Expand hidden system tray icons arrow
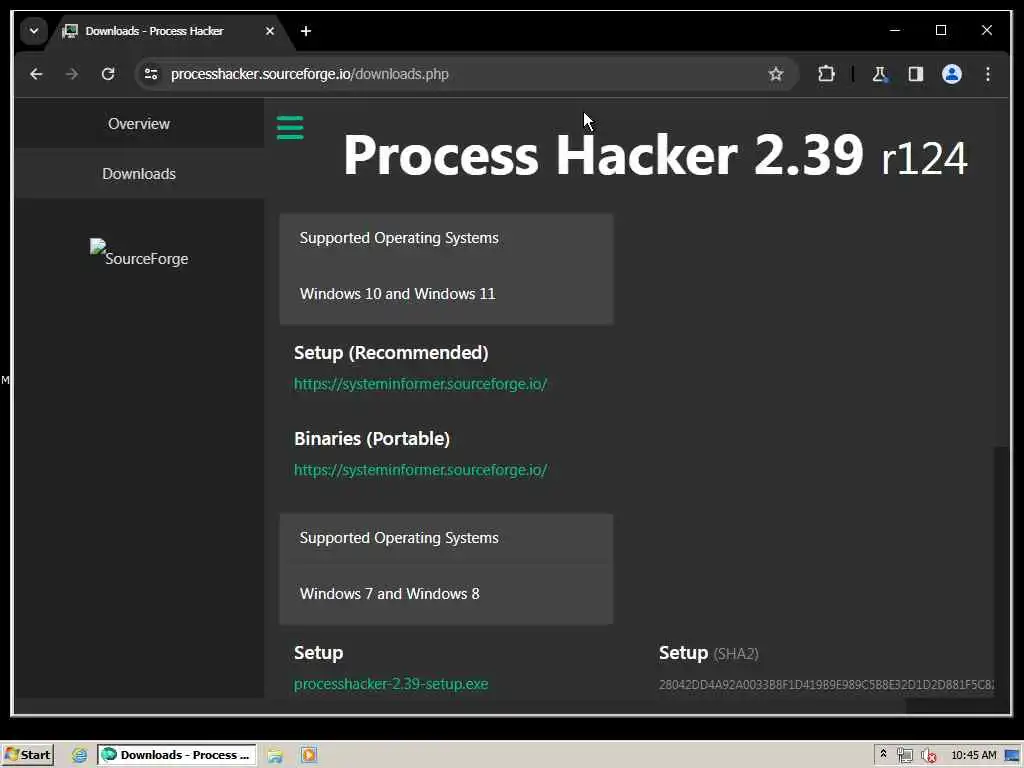 (x=883, y=754)
